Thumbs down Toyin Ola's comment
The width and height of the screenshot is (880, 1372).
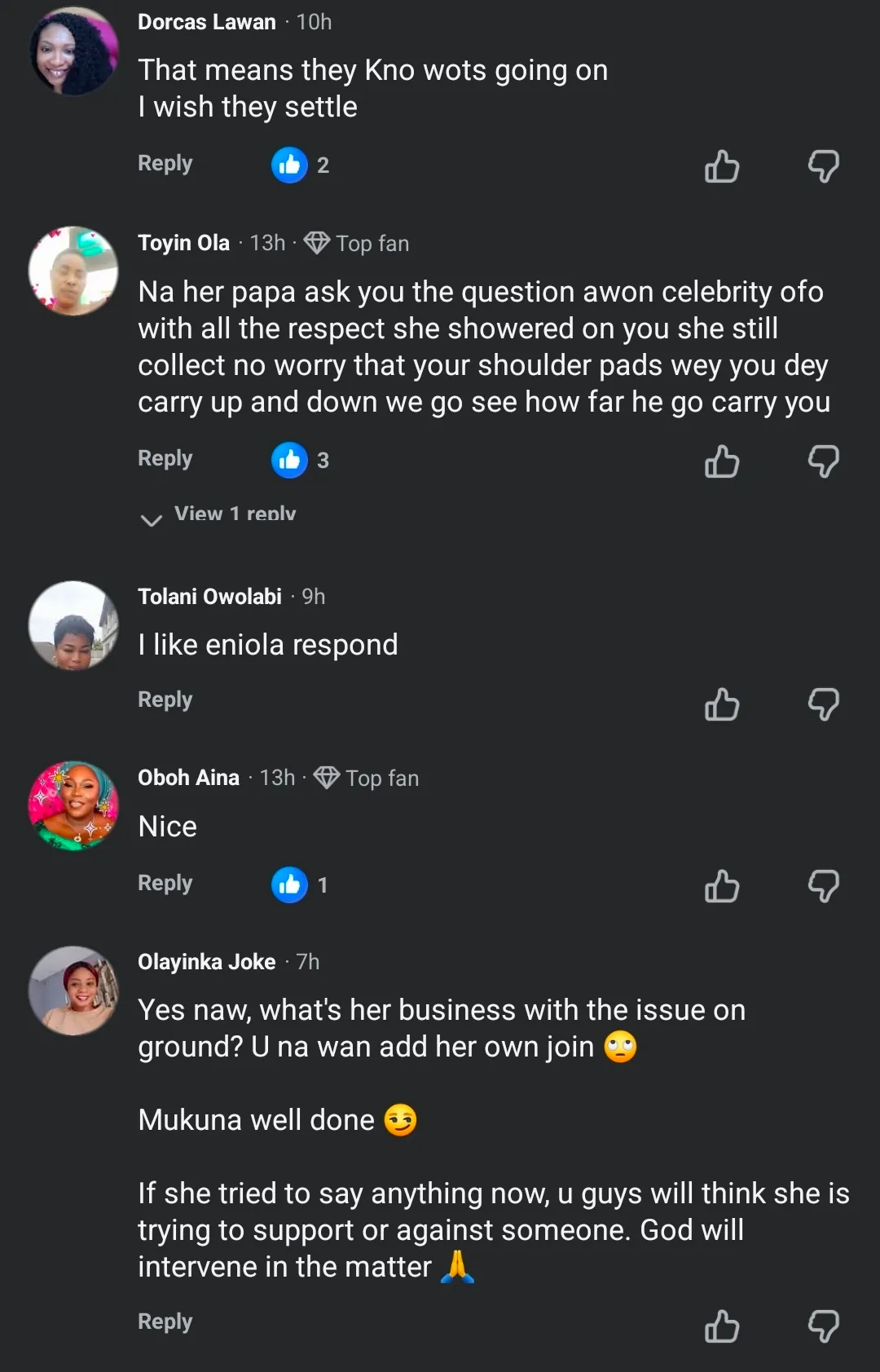[823, 461]
